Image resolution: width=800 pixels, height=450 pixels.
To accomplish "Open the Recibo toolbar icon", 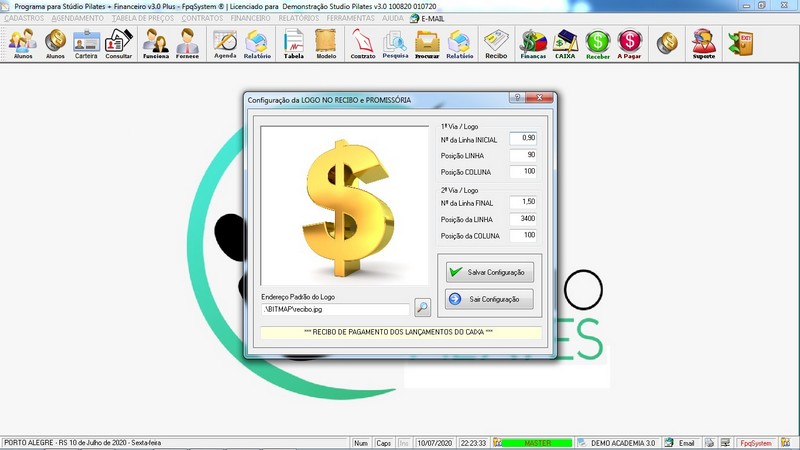I will tap(496, 44).
